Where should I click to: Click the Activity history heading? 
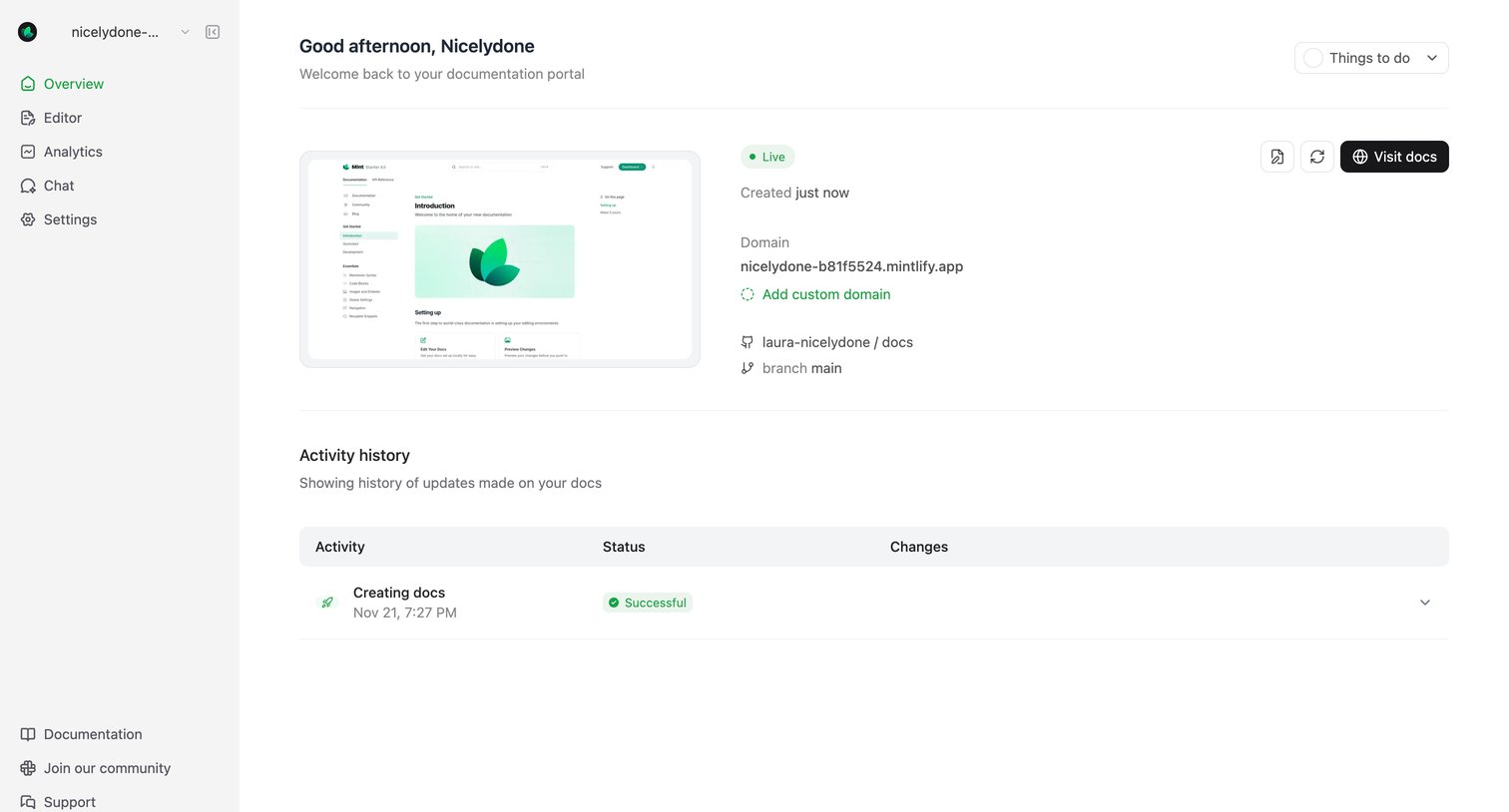pos(354,455)
